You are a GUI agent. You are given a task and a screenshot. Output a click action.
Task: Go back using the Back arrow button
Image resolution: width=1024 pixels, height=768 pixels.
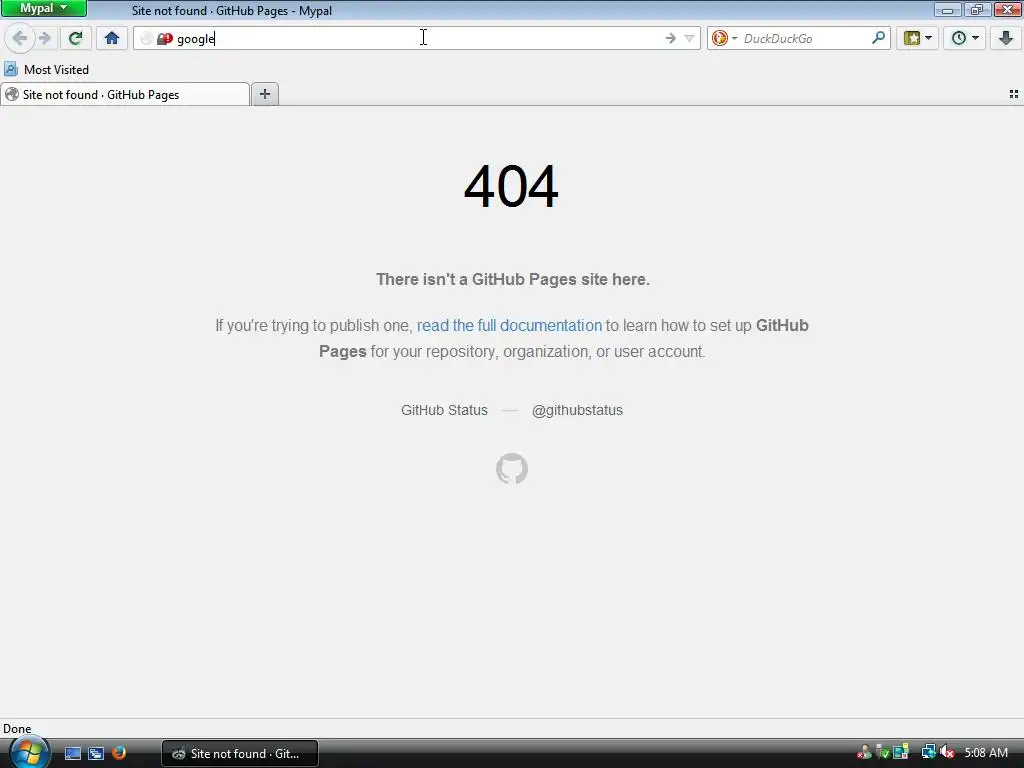click(20, 38)
